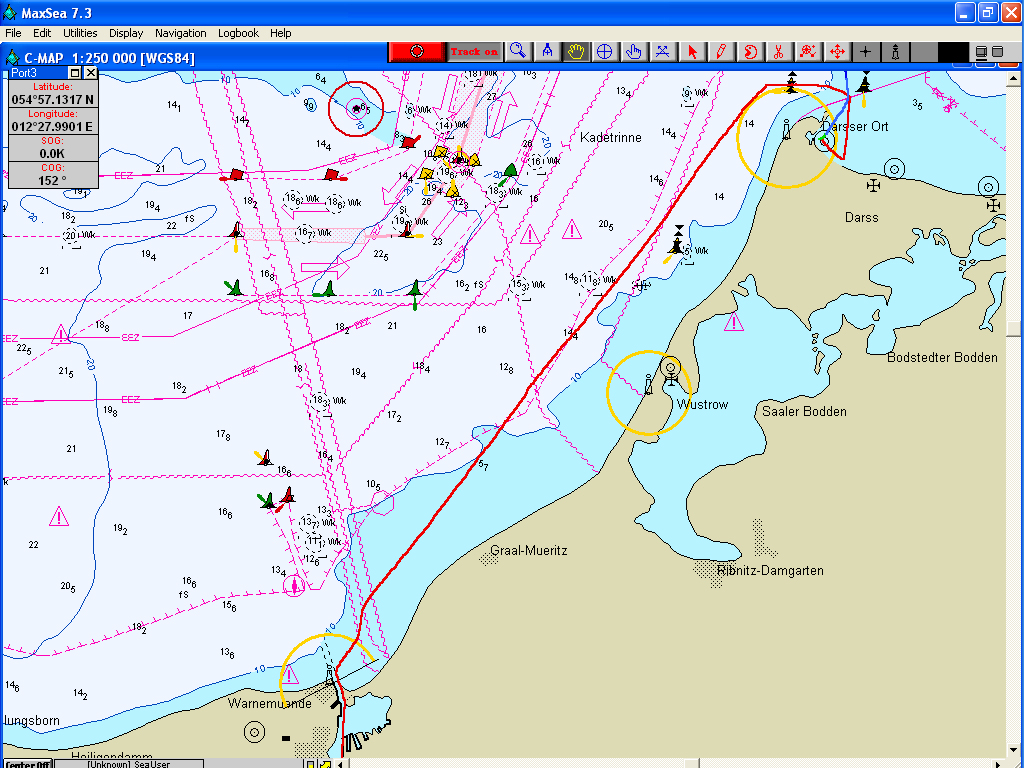Image resolution: width=1024 pixels, height=768 pixels.
Task: Click the C-MAP chart window icon
Action: pos(12,57)
